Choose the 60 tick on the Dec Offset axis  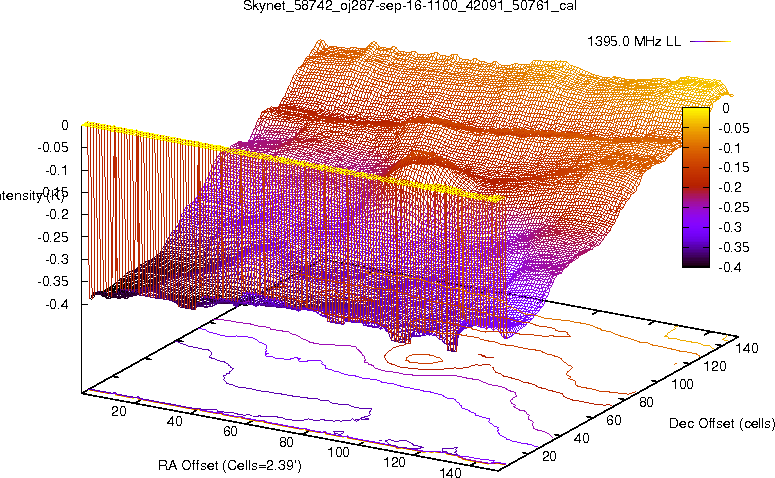[614, 420]
